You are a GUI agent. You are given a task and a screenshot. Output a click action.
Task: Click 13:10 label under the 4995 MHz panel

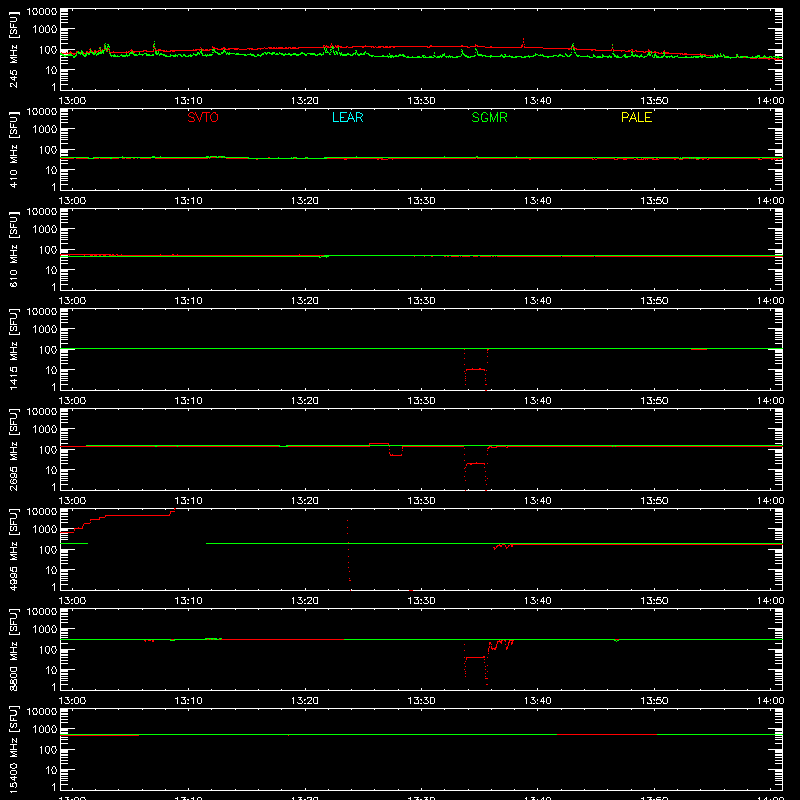pyautogui.click(x=188, y=601)
